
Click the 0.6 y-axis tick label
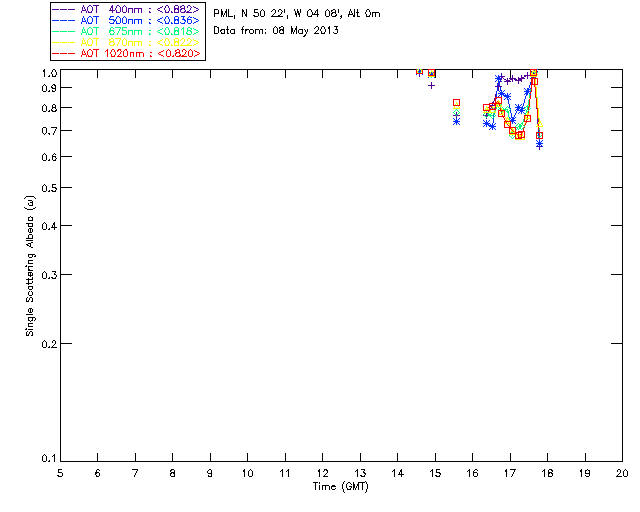pyautogui.click(x=49, y=157)
